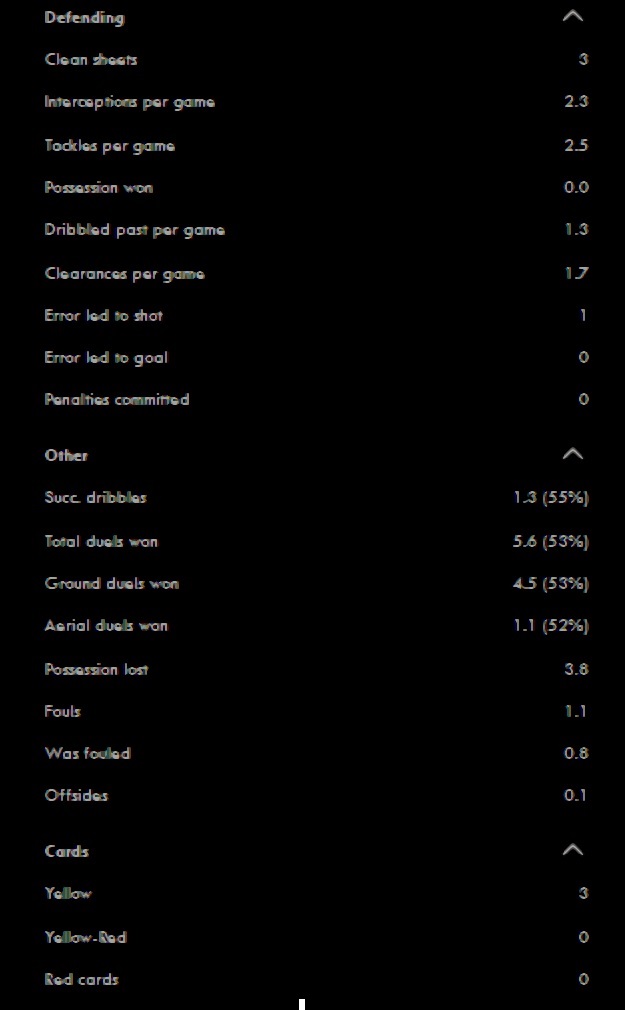
Task: Select the Defending section header
Action: 84,17
